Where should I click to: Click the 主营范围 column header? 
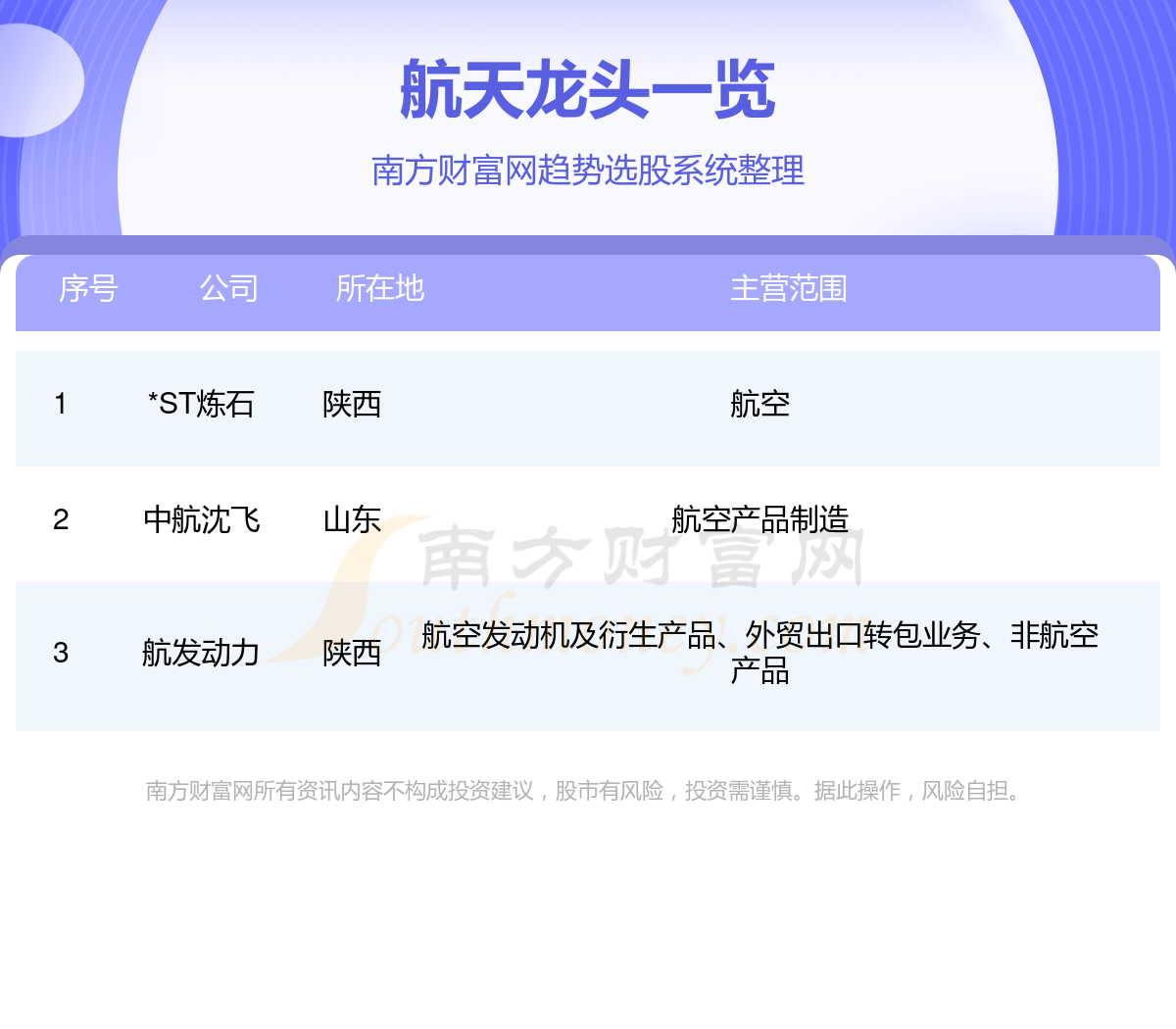(789, 289)
